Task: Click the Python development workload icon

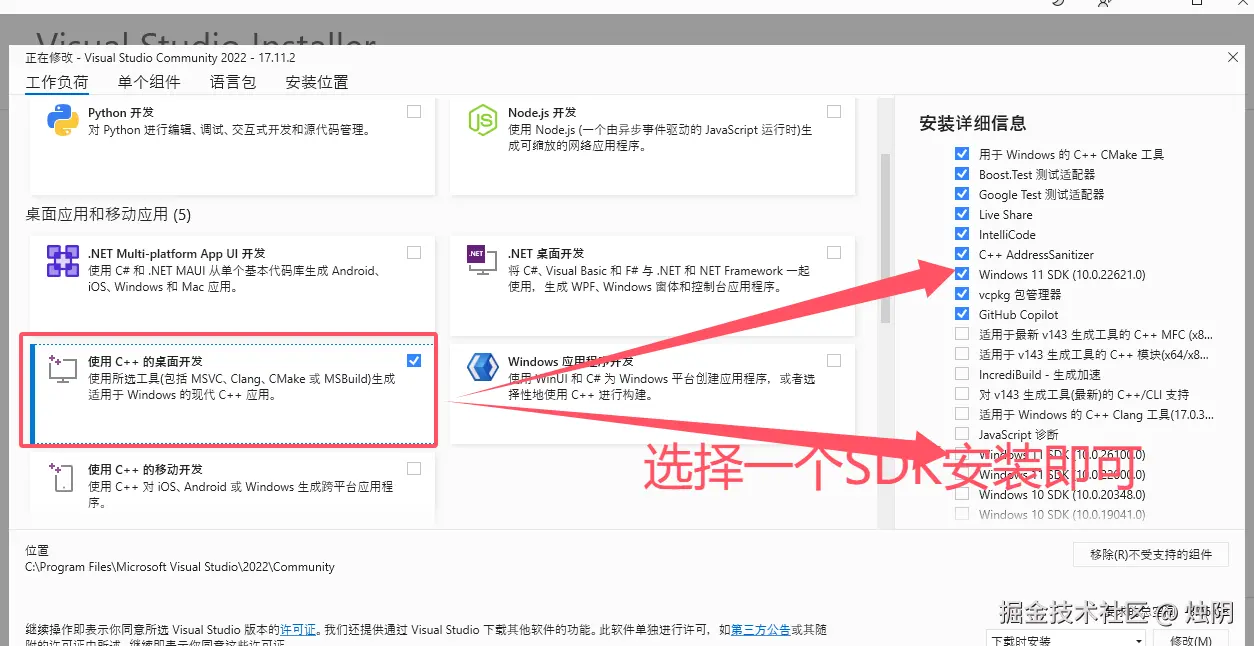Action: pyautogui.click(x=63, y=120)
